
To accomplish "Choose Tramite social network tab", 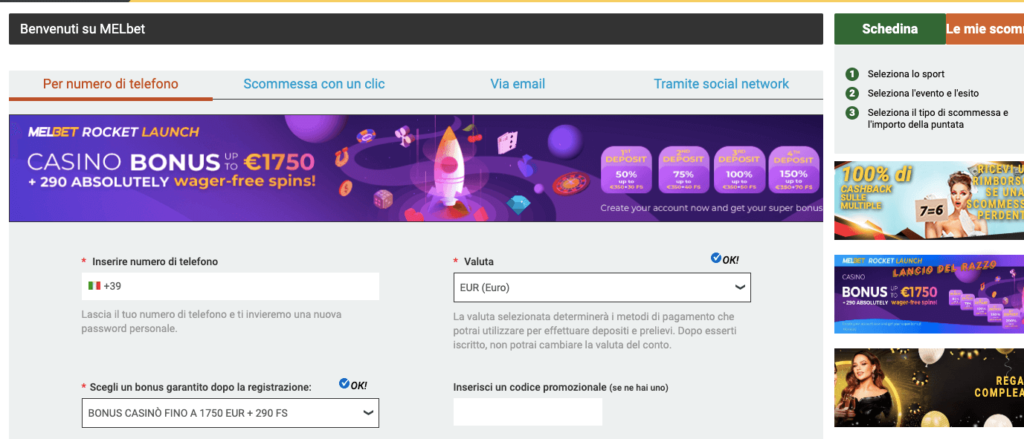I will pos(721,84).
